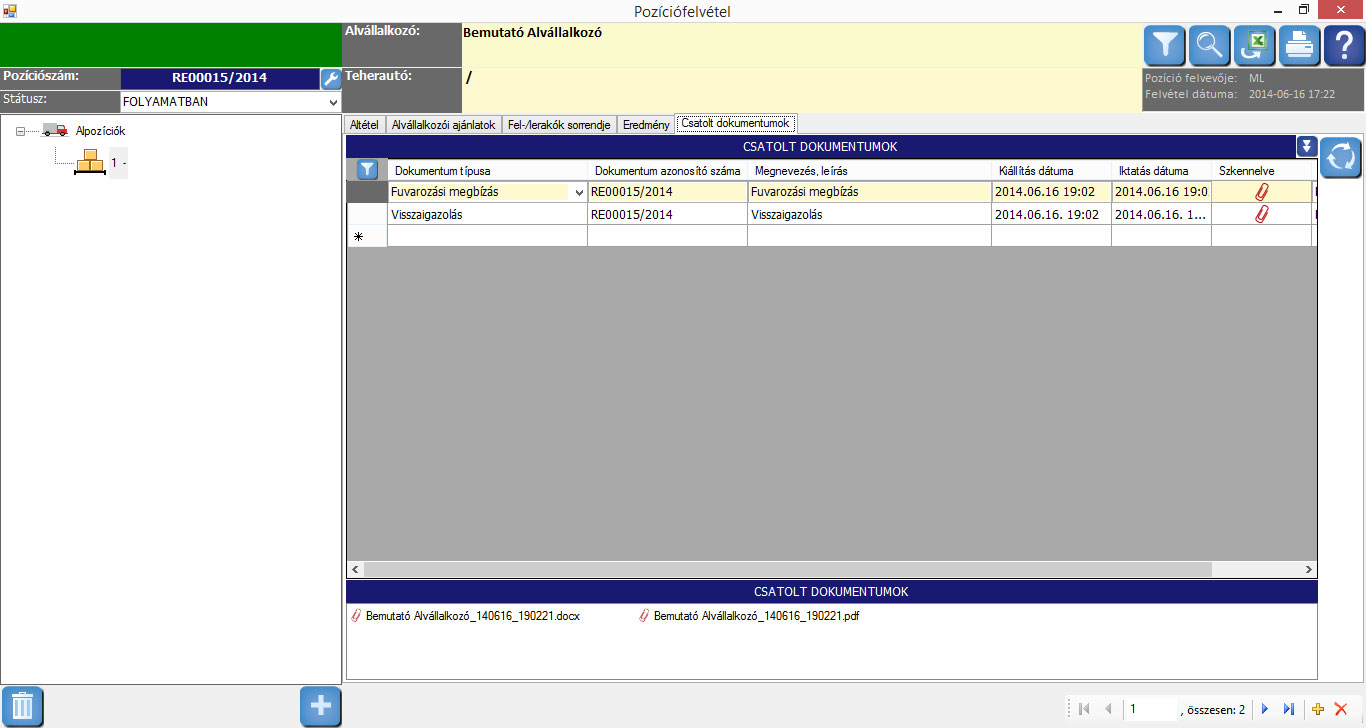
Task: Click the blue plus add button
Action: tap(321, 707)
